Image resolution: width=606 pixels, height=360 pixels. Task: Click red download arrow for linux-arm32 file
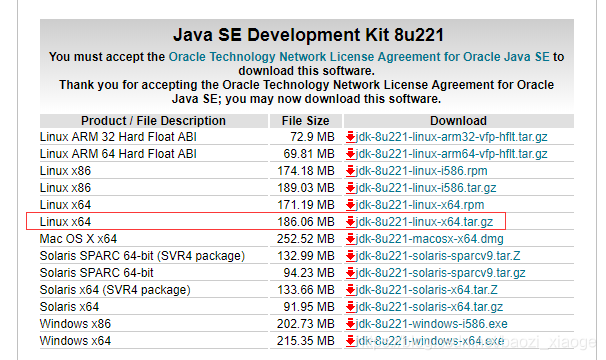(351, 137)
